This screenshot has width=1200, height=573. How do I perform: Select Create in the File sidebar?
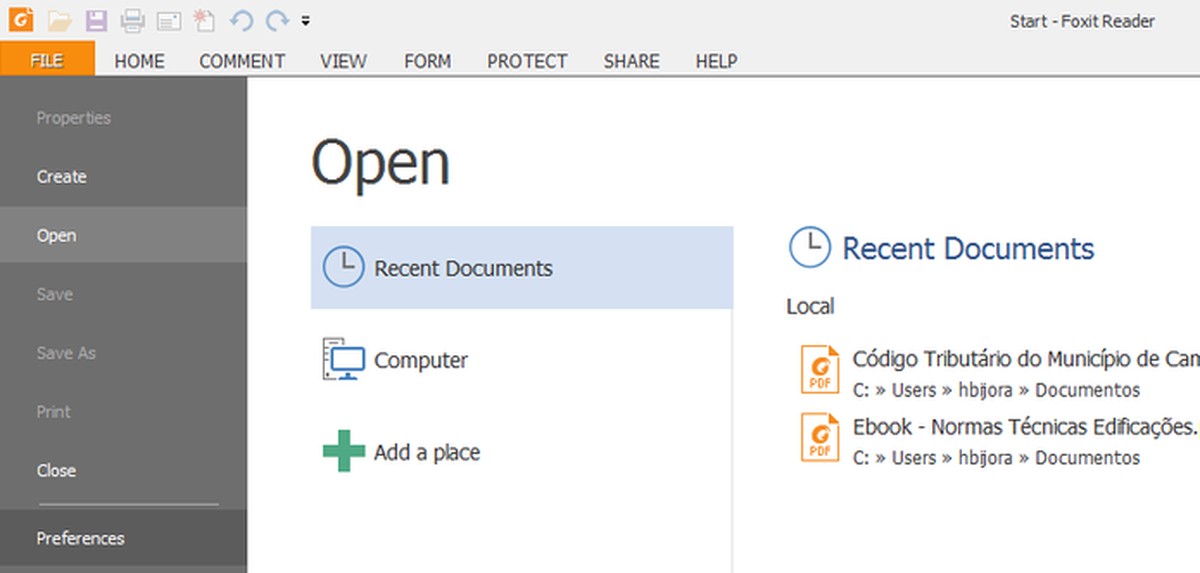(x=123, y=177)
